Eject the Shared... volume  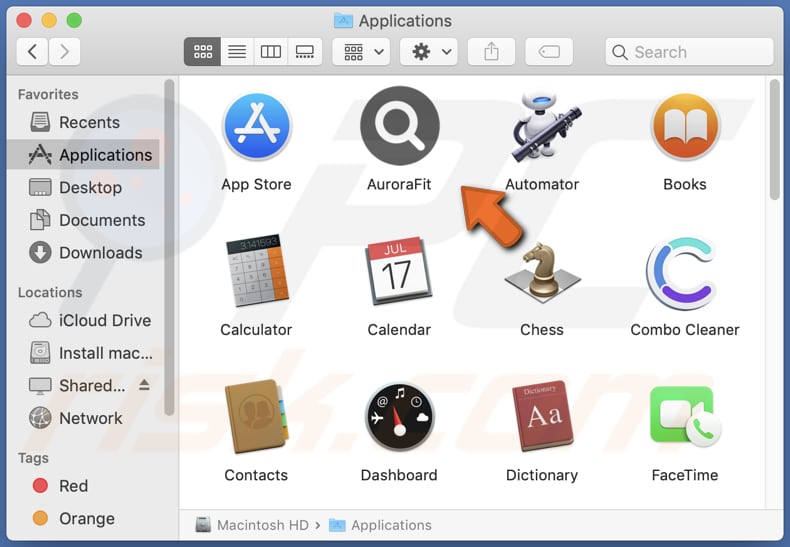144,385
